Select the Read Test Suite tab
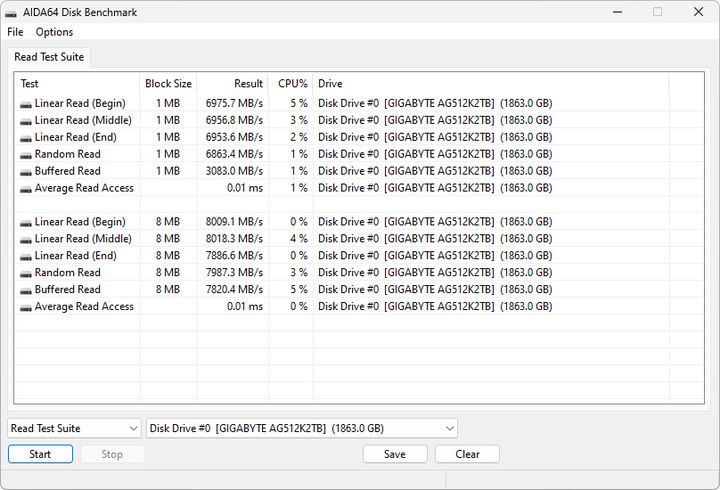Image resolution: width=720 pixels, height=490 pixels. click(49, 57)
